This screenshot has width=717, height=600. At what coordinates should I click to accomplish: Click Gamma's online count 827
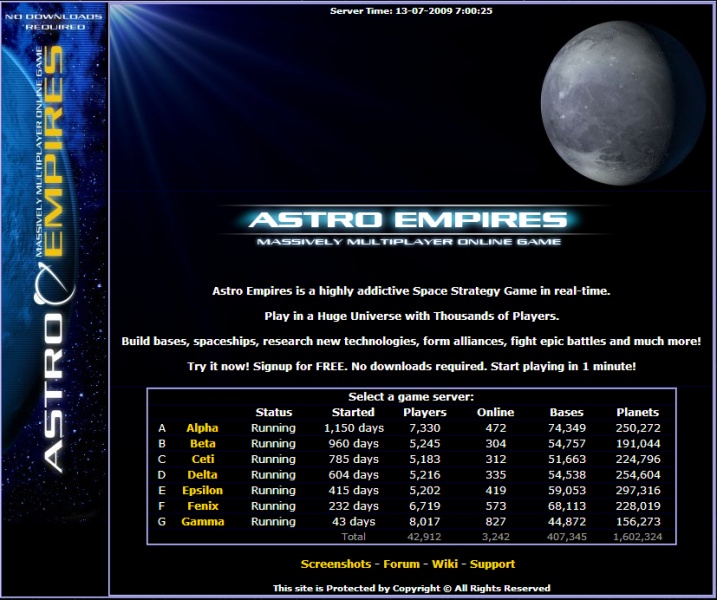click(x=496, y=521)
